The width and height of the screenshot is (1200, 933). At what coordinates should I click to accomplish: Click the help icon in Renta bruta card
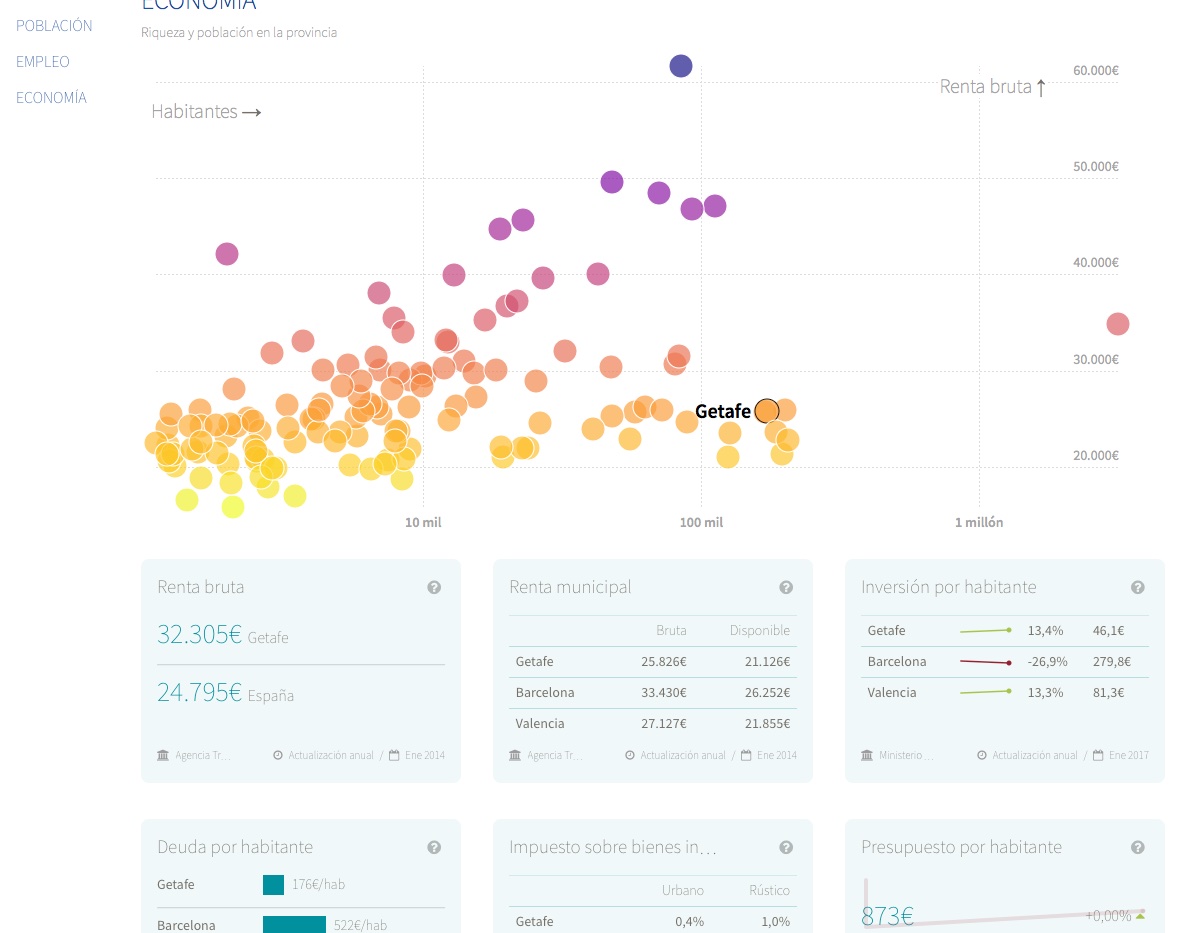pos(434,588)
